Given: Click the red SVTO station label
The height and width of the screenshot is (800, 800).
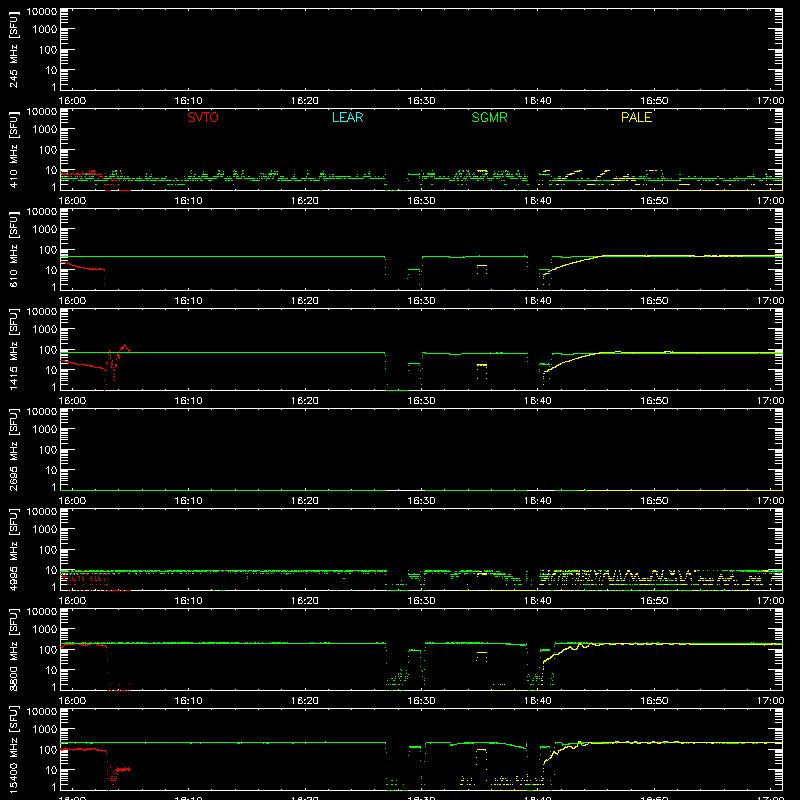Looking at the screenshot, I should [x=203, y=117].
